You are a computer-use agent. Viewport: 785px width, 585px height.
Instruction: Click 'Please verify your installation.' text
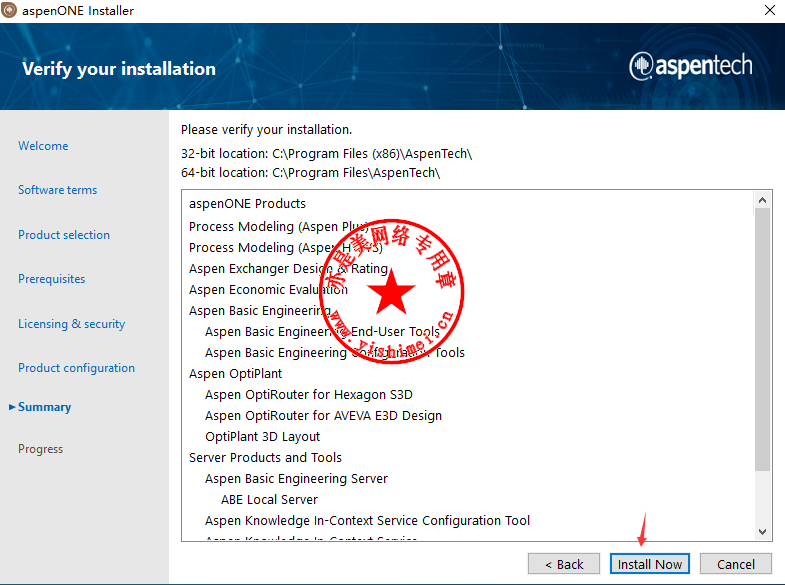pyautogui.click(x=266, y=130)
